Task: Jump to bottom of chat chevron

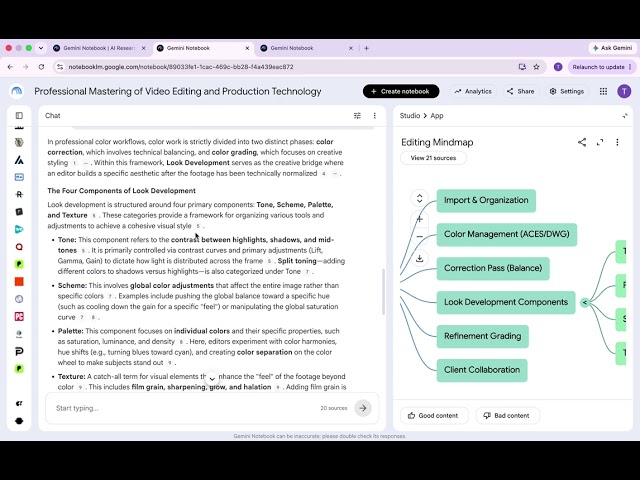Action: [212, 379]
